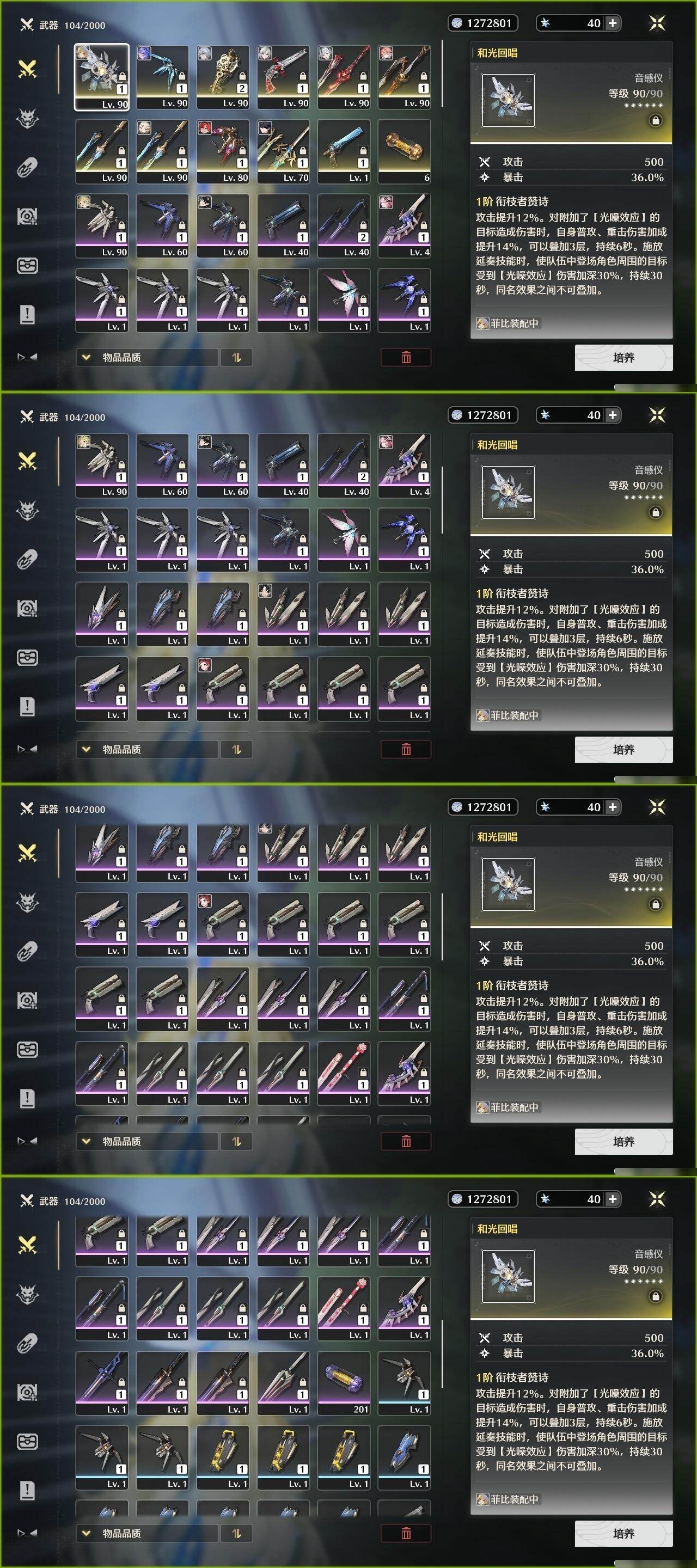Viewport: 697px width, 1568px height.
Task: Click 培养 button in the topmost view
Action: [x=623, y=357]
